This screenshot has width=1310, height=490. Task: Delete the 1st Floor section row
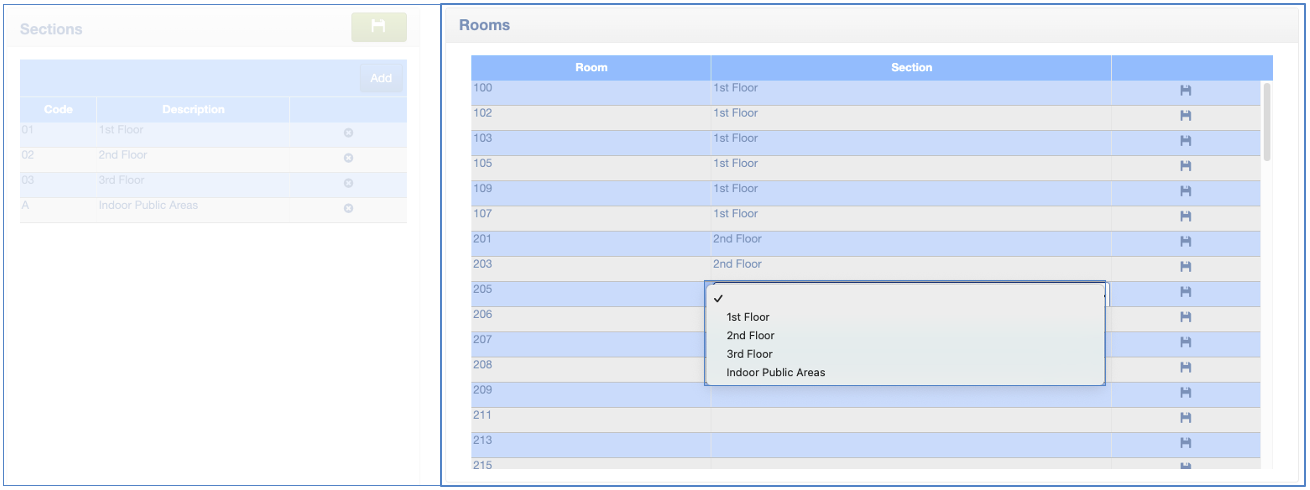coord(348,132)
